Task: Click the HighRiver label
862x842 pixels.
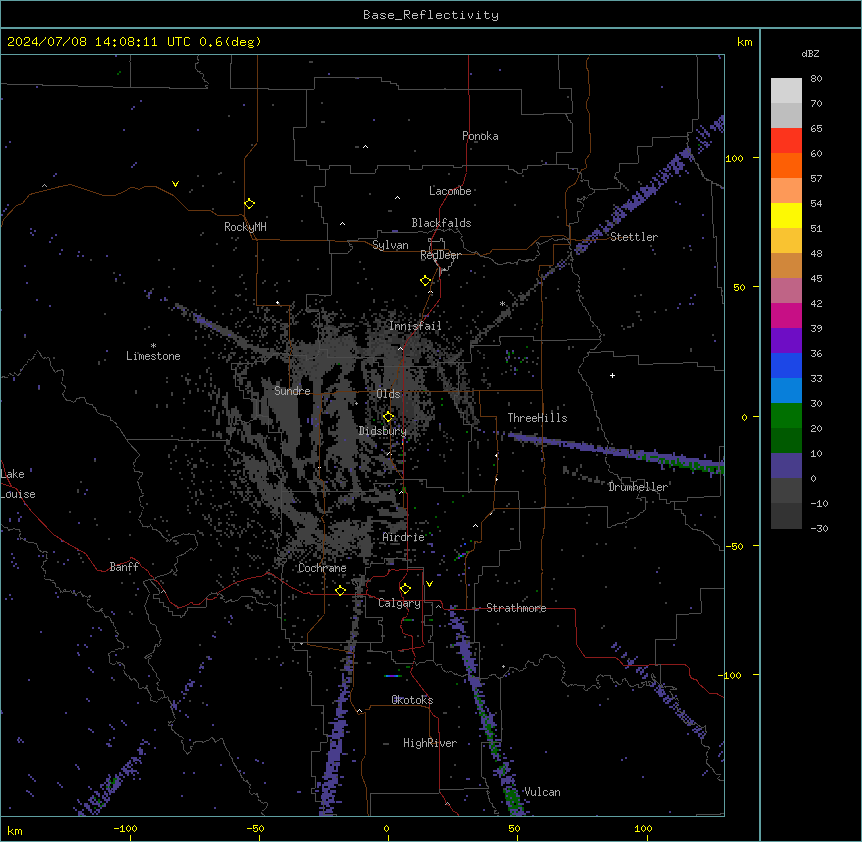Action: [430, 743]
